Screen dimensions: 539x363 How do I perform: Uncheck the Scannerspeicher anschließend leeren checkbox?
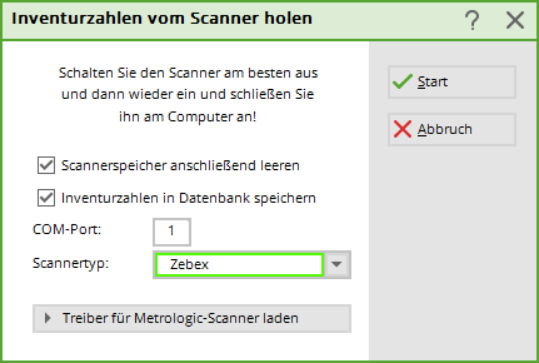[46, 165]
